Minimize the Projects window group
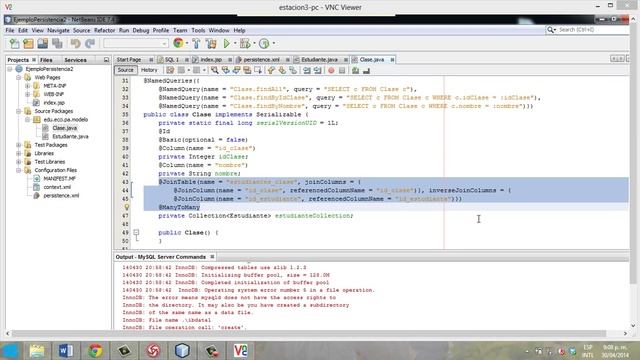Viewport: 640px width, 360px height. (x=107, y=60)
